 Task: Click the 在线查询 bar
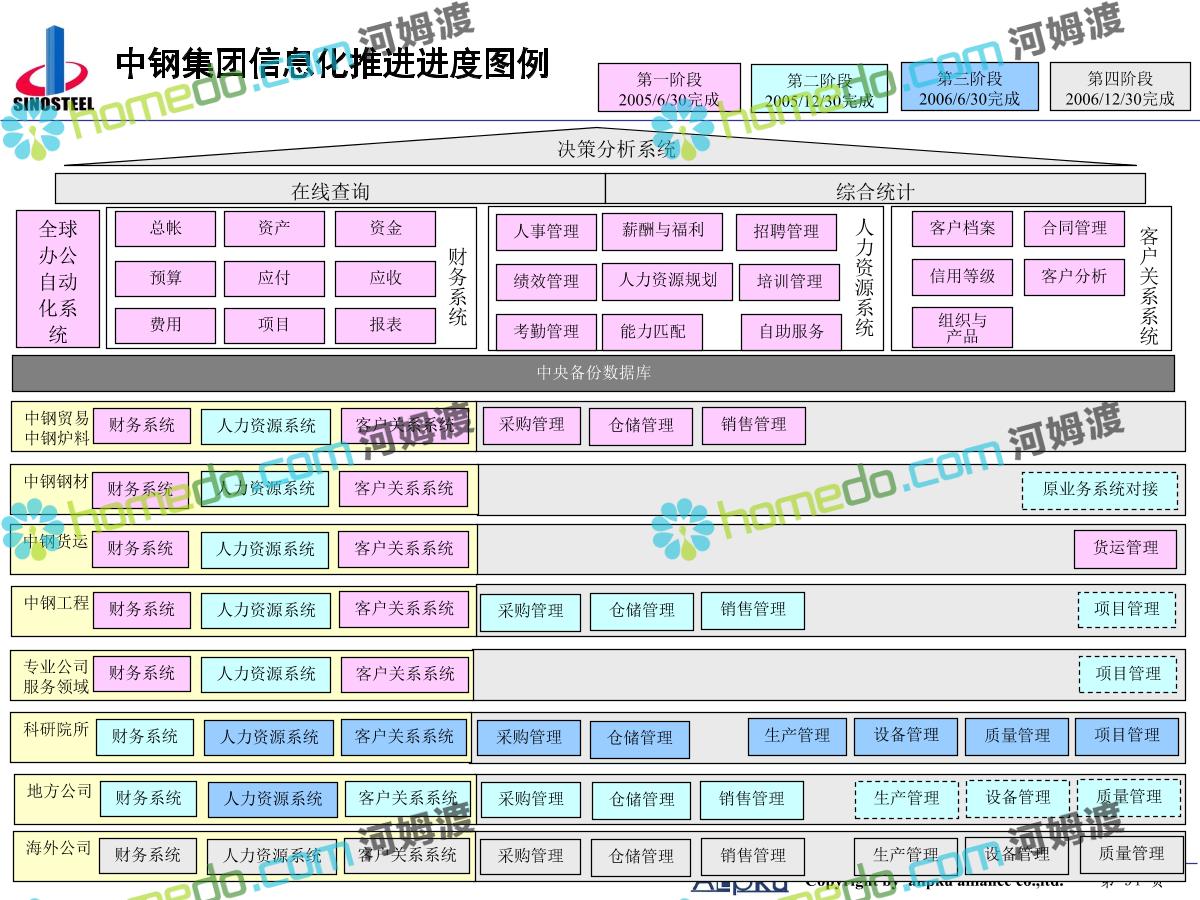point(330,189)
